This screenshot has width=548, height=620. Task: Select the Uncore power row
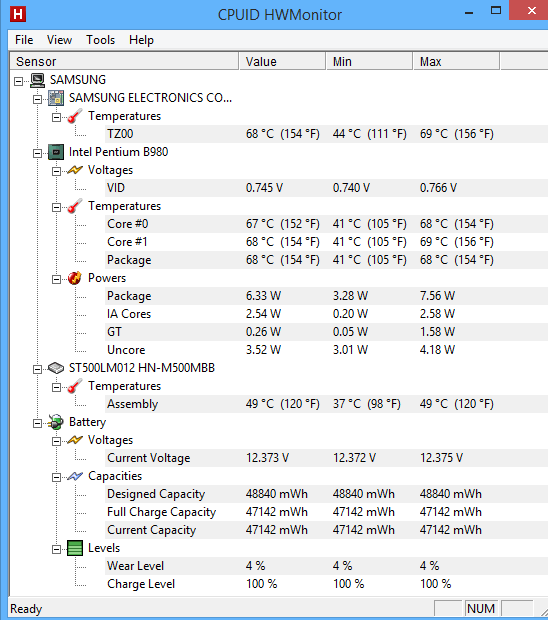327,350
